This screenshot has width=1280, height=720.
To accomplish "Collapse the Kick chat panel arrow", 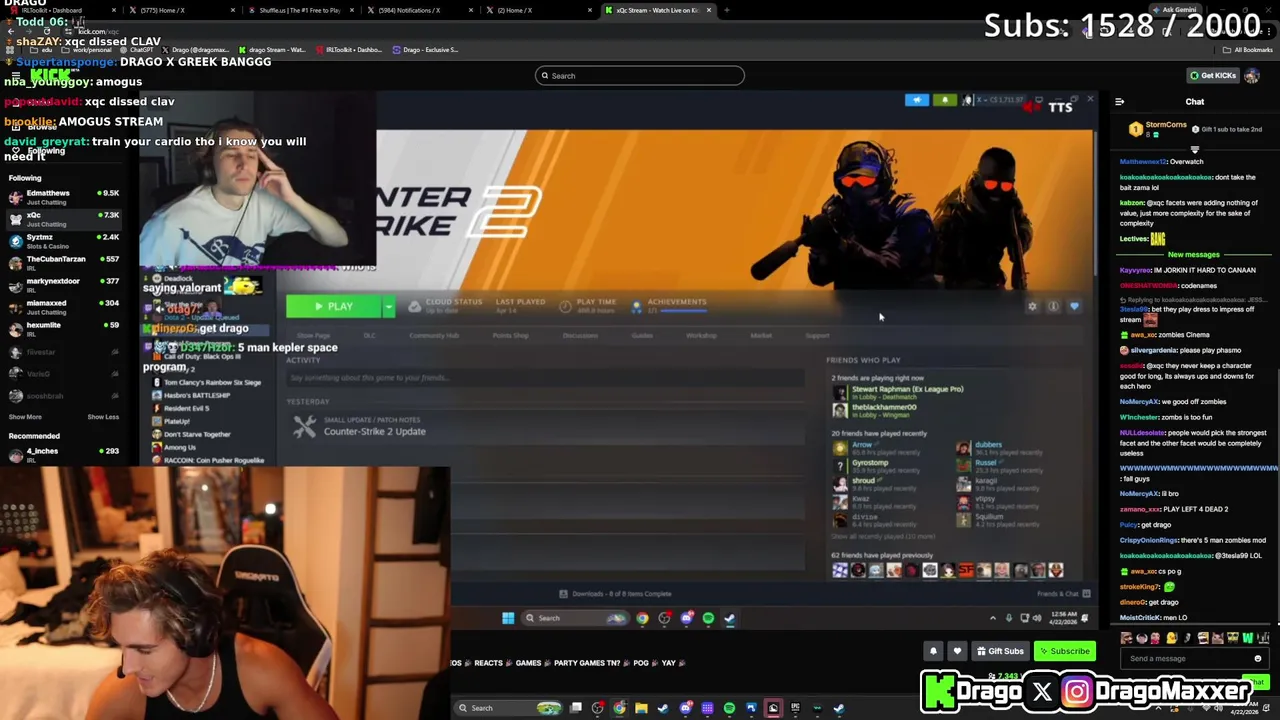I will [x=1119, y=102].
